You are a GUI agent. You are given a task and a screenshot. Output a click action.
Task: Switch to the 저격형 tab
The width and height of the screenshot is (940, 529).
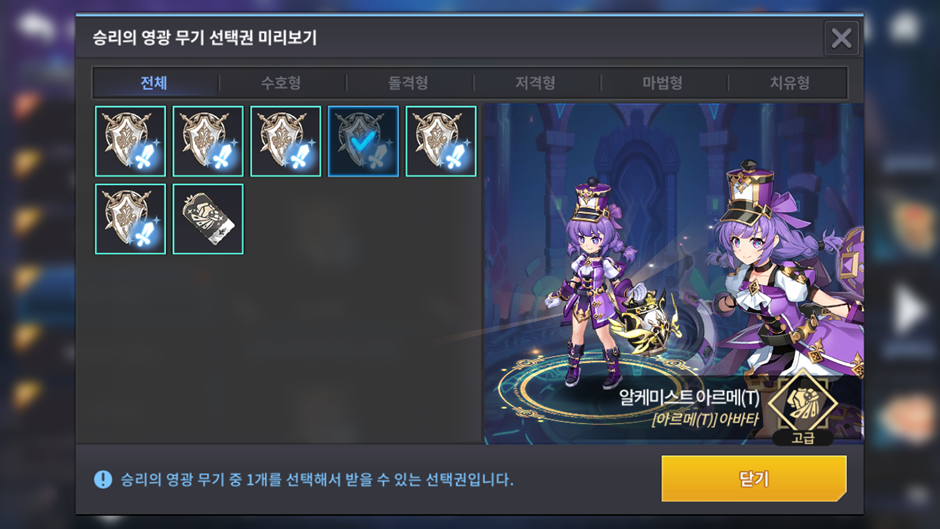coord(535,83)
